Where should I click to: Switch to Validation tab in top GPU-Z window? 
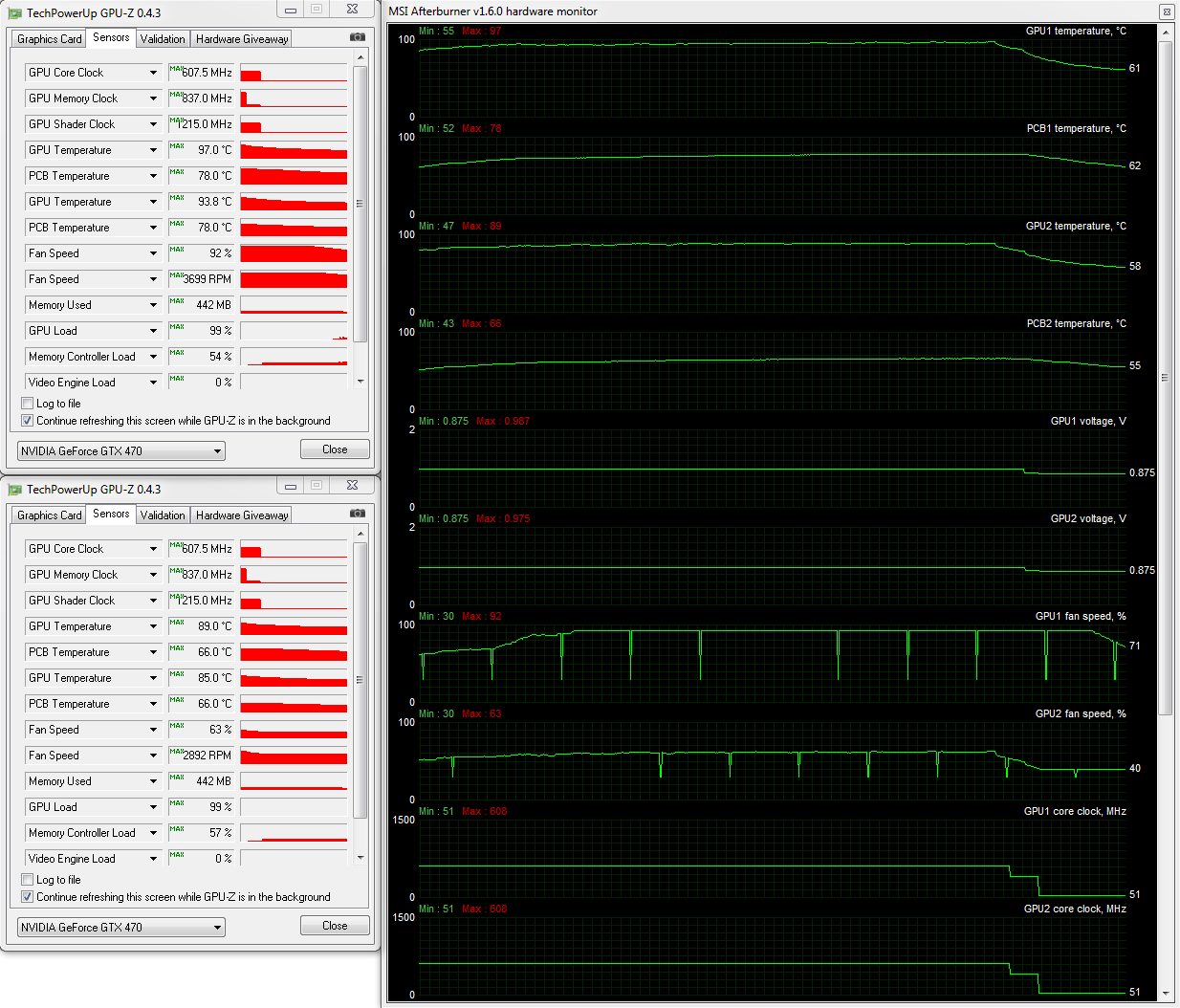click(x=163, y=39)
